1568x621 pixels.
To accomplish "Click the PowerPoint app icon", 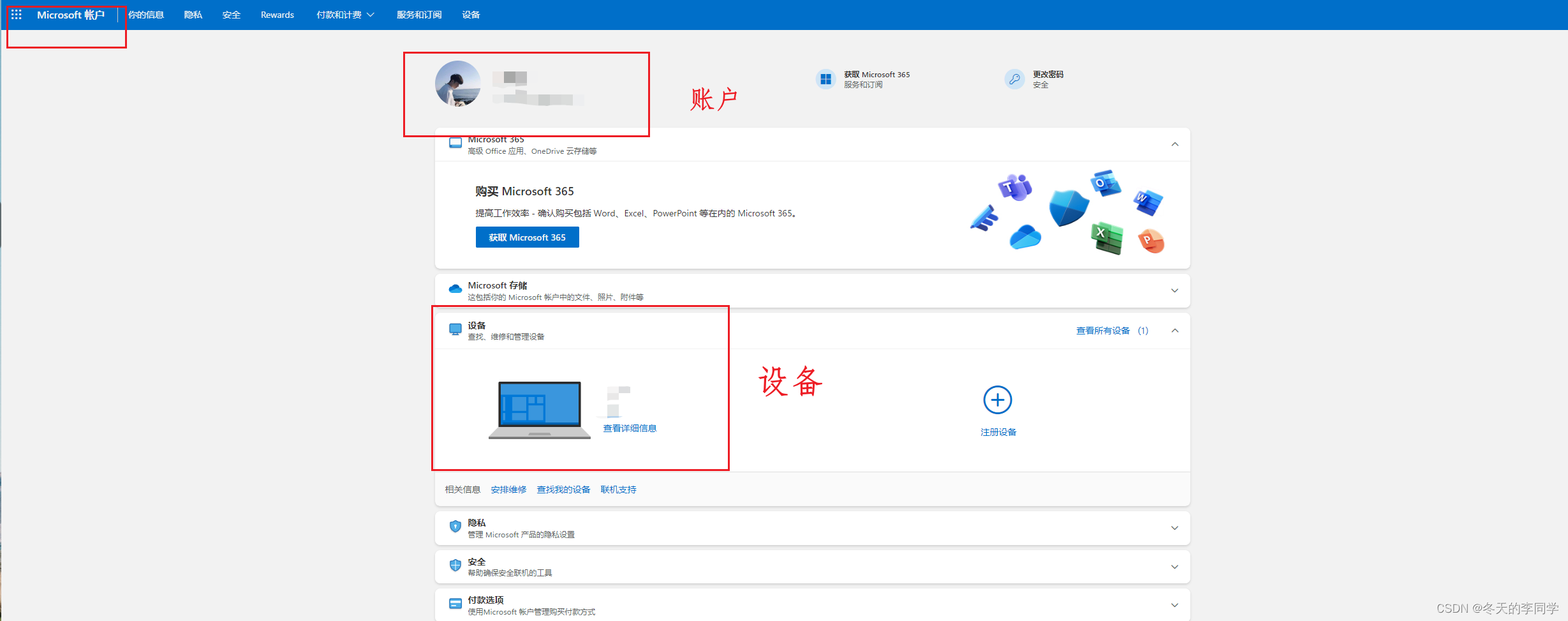I will pos(1151,241).
